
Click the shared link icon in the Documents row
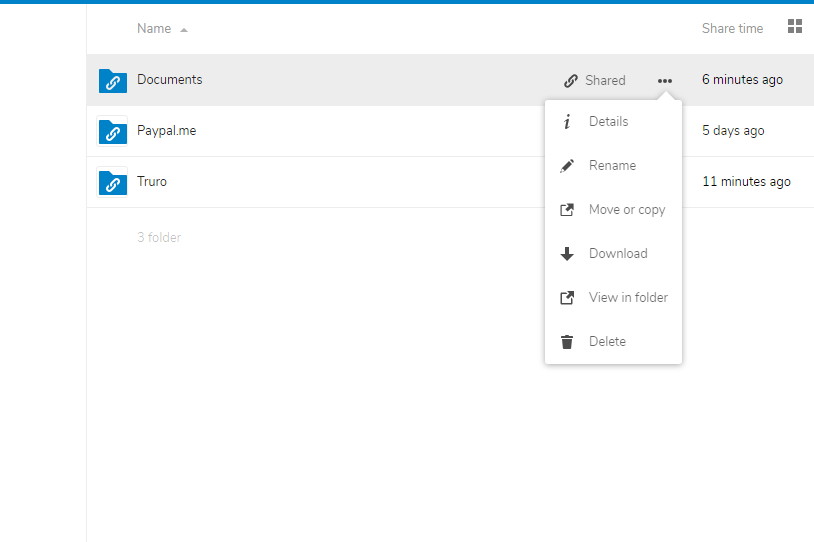571,80
